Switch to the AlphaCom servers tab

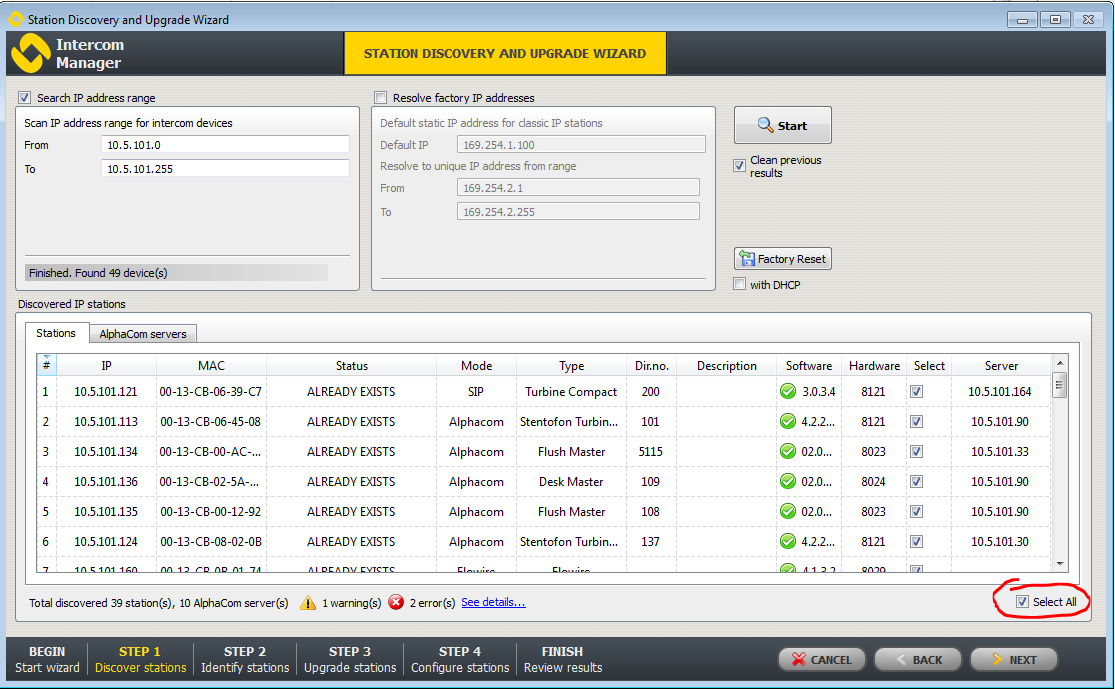142,334
